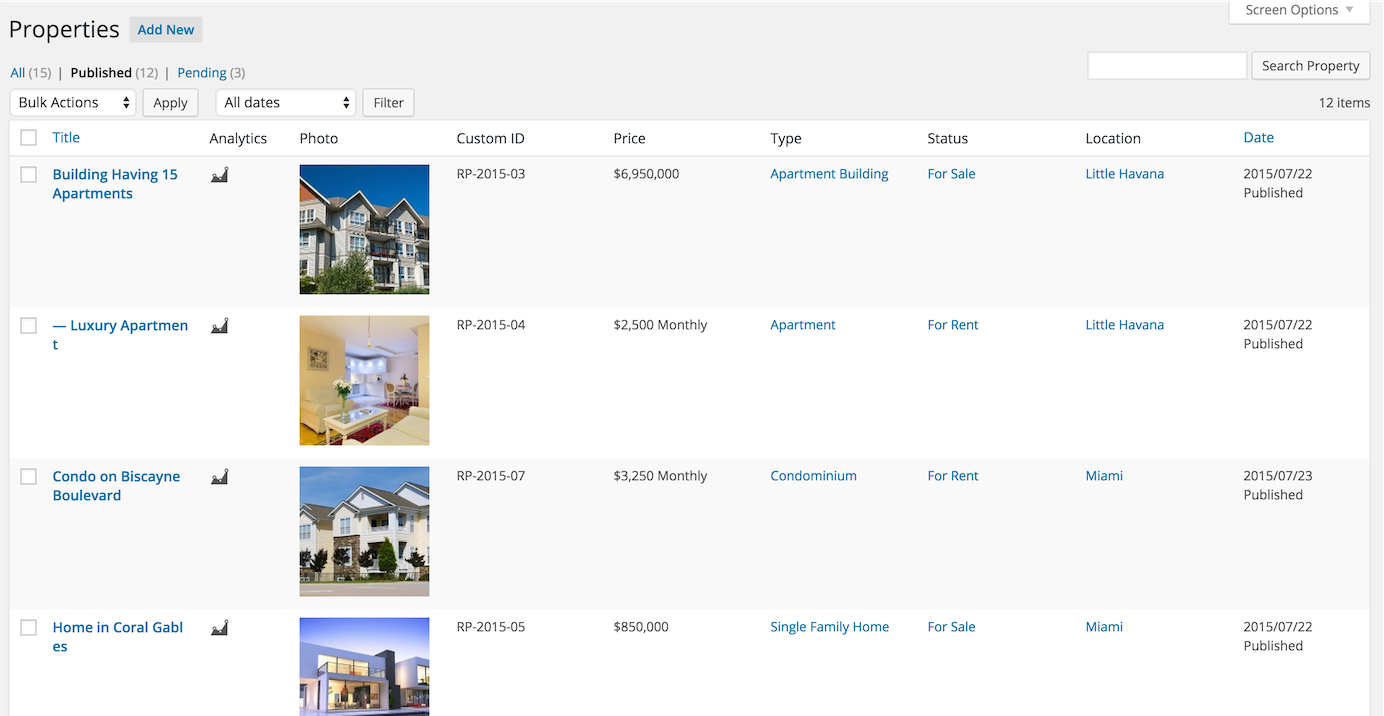The width and height of the screenshot is (1384, 716).
Task: Click the Apply button
Action: 170,103
